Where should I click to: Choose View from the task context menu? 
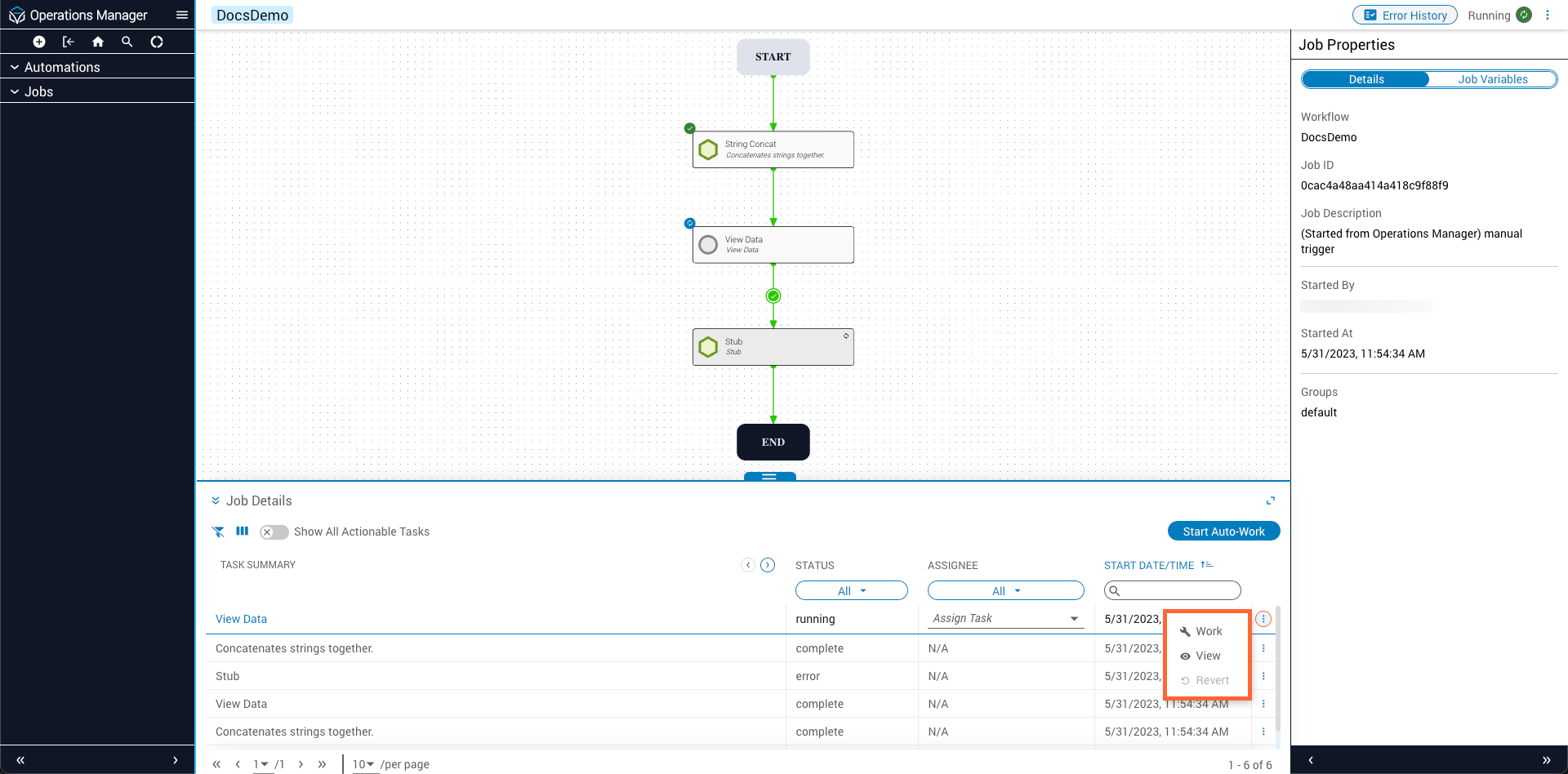[x=1207, y=656]
